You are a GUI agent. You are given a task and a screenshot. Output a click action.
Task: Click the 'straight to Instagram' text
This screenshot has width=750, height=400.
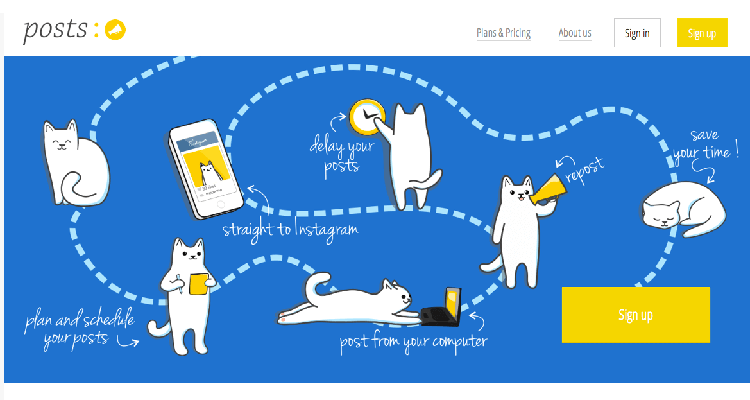point(290,229)
